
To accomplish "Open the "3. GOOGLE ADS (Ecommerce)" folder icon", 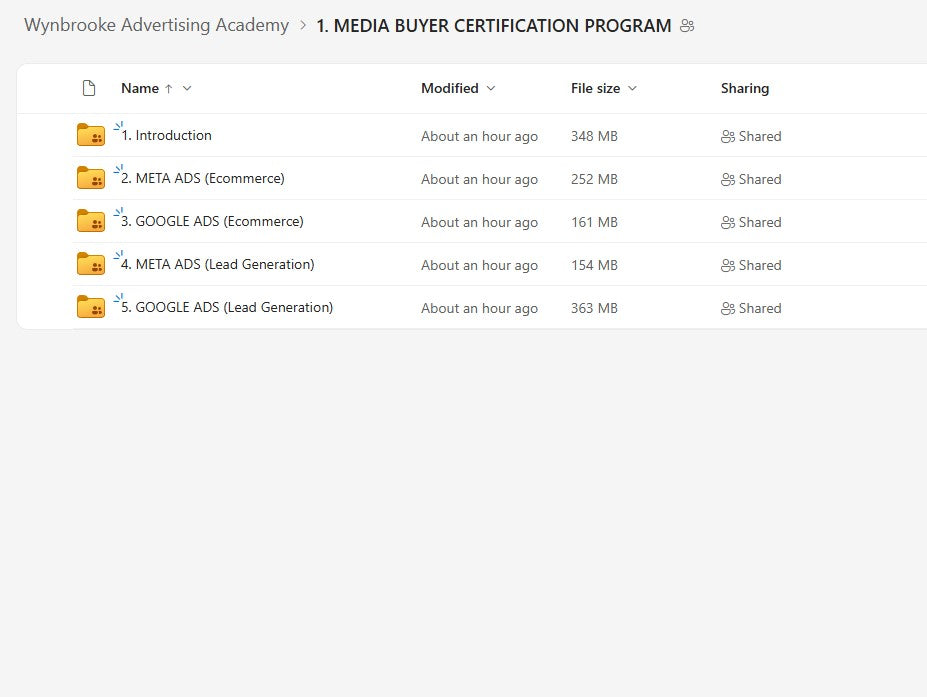I will [91, 221].
